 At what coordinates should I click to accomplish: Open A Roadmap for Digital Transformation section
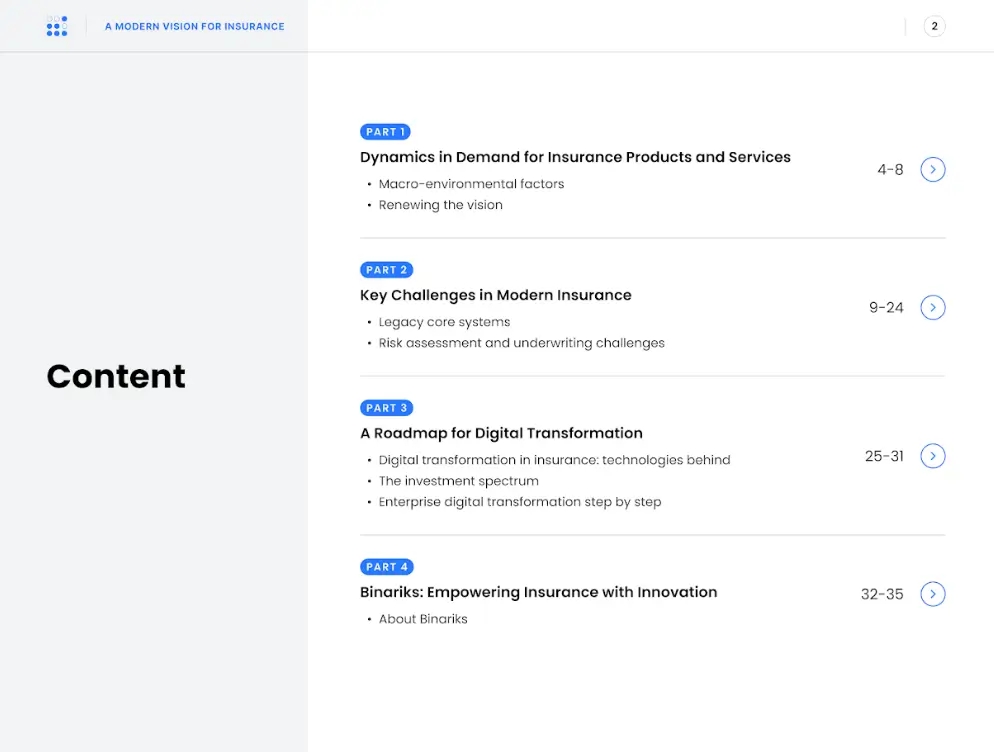tap(501, 433)
